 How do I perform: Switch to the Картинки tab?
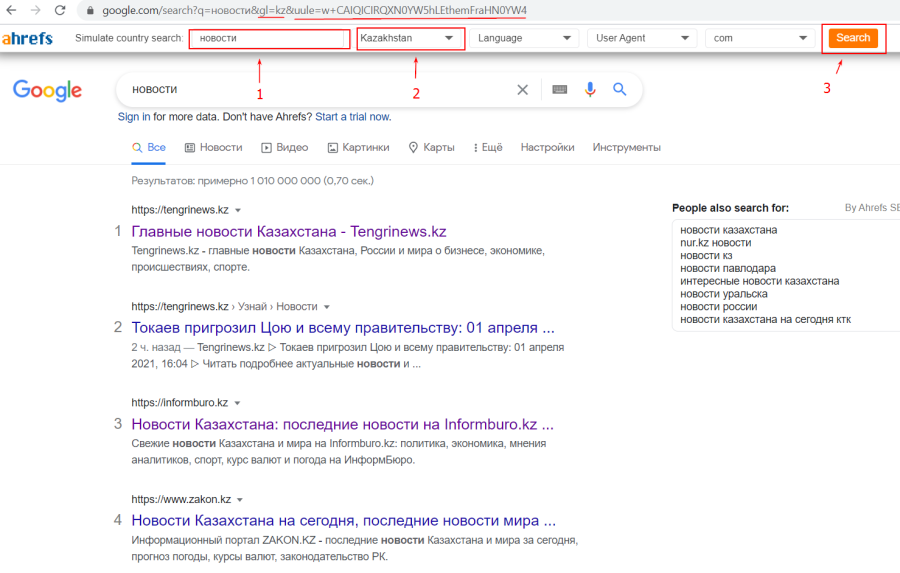click(x=358, y=148)
